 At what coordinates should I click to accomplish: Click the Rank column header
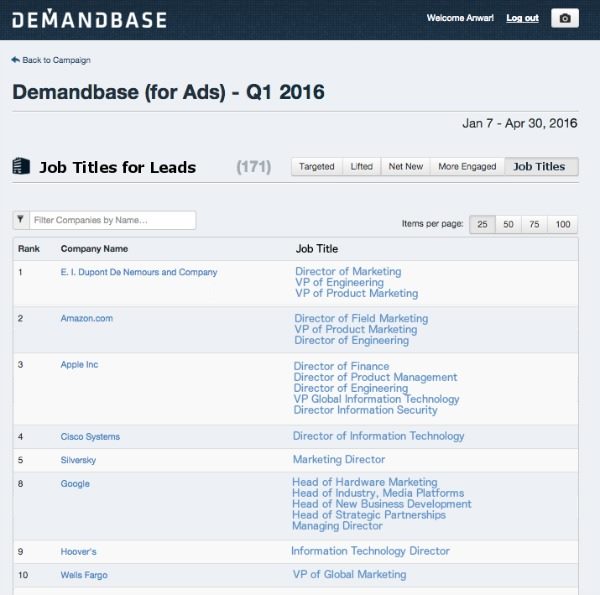pos(29,249)
